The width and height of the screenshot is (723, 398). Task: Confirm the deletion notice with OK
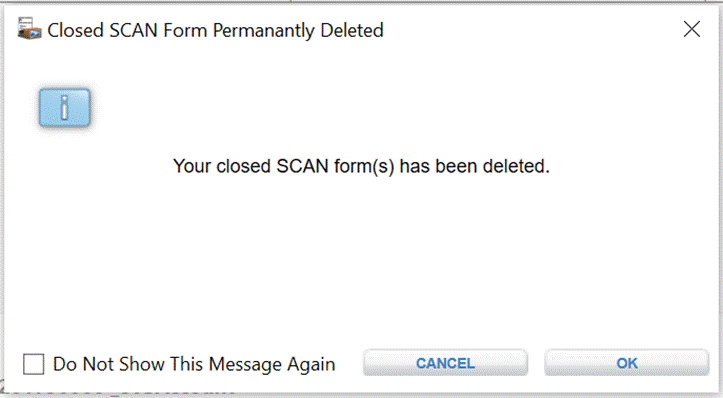(627, 363)
